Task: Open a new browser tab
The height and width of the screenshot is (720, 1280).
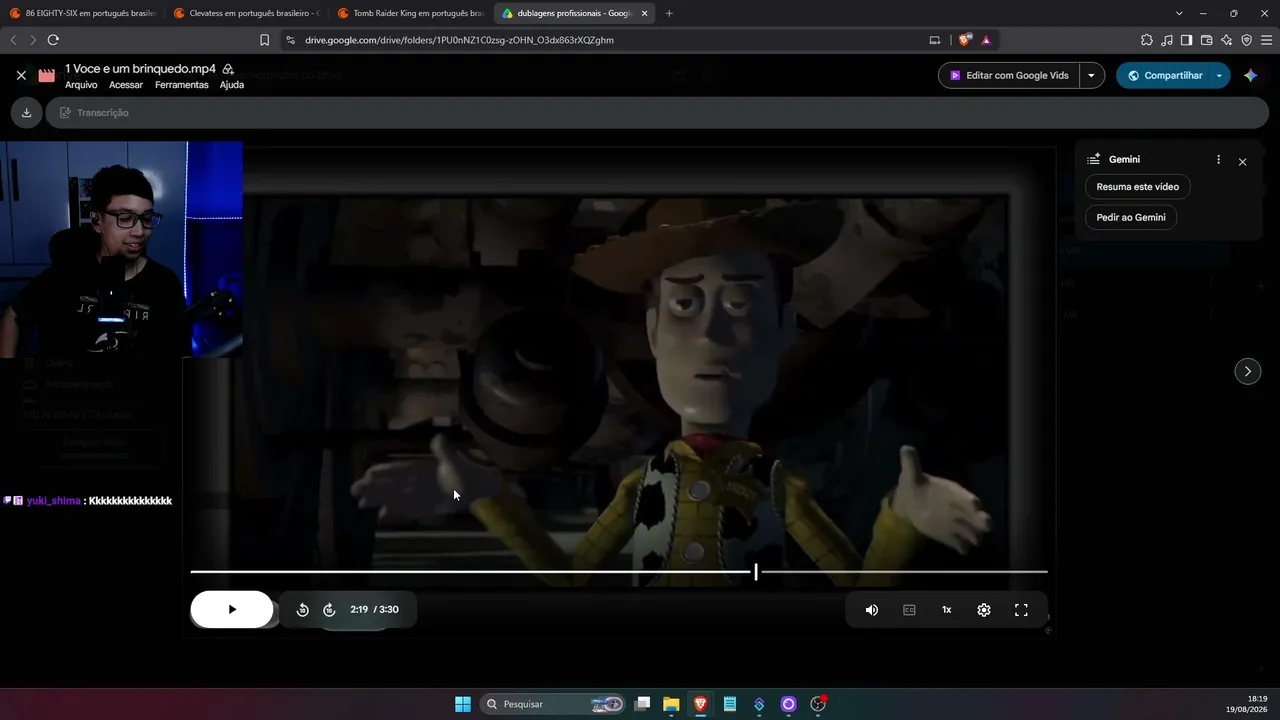Action: pyautogui.click(x=669, y=13)
